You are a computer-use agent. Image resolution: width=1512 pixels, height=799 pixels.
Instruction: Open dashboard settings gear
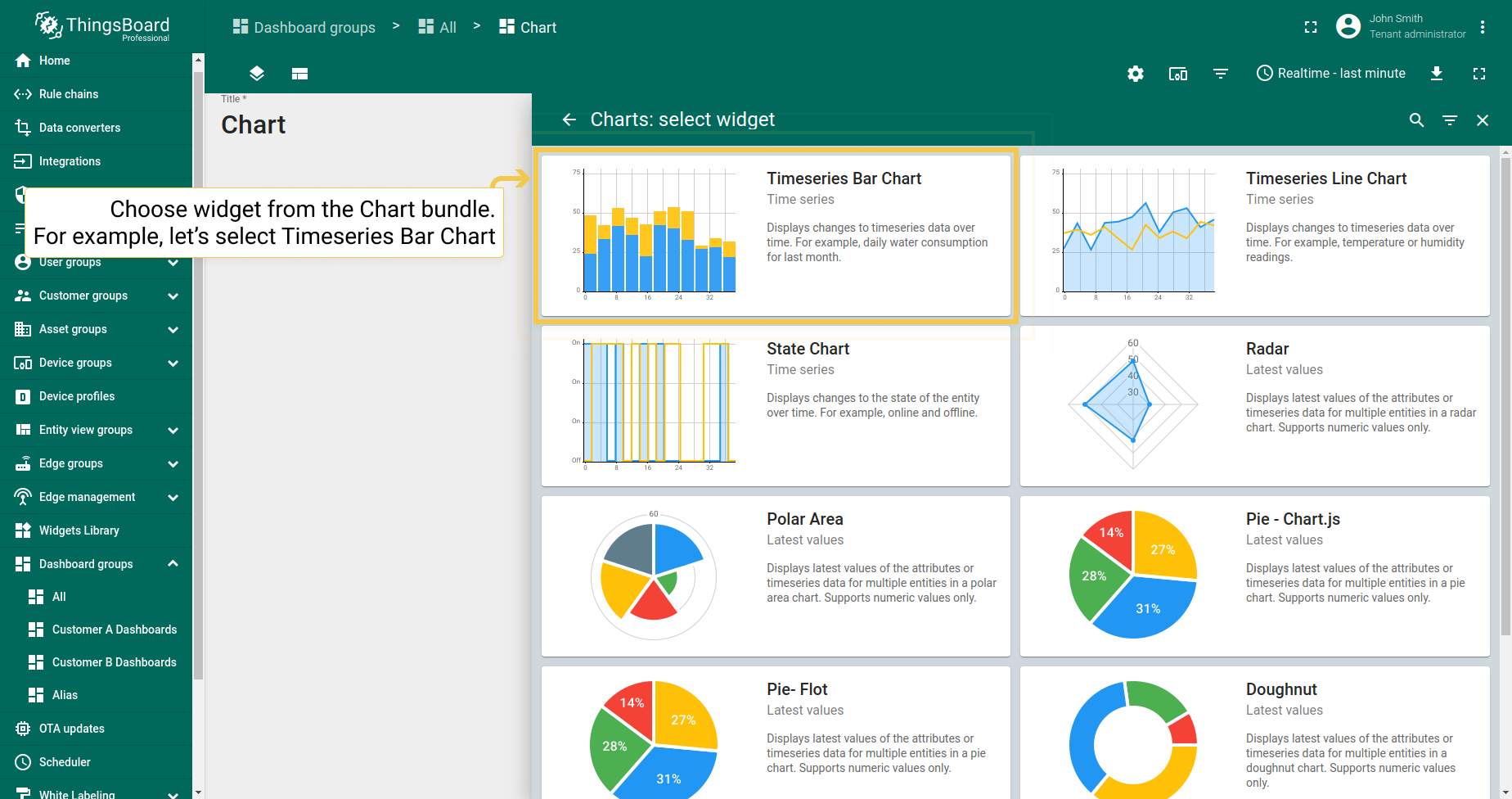point(1136,74)
